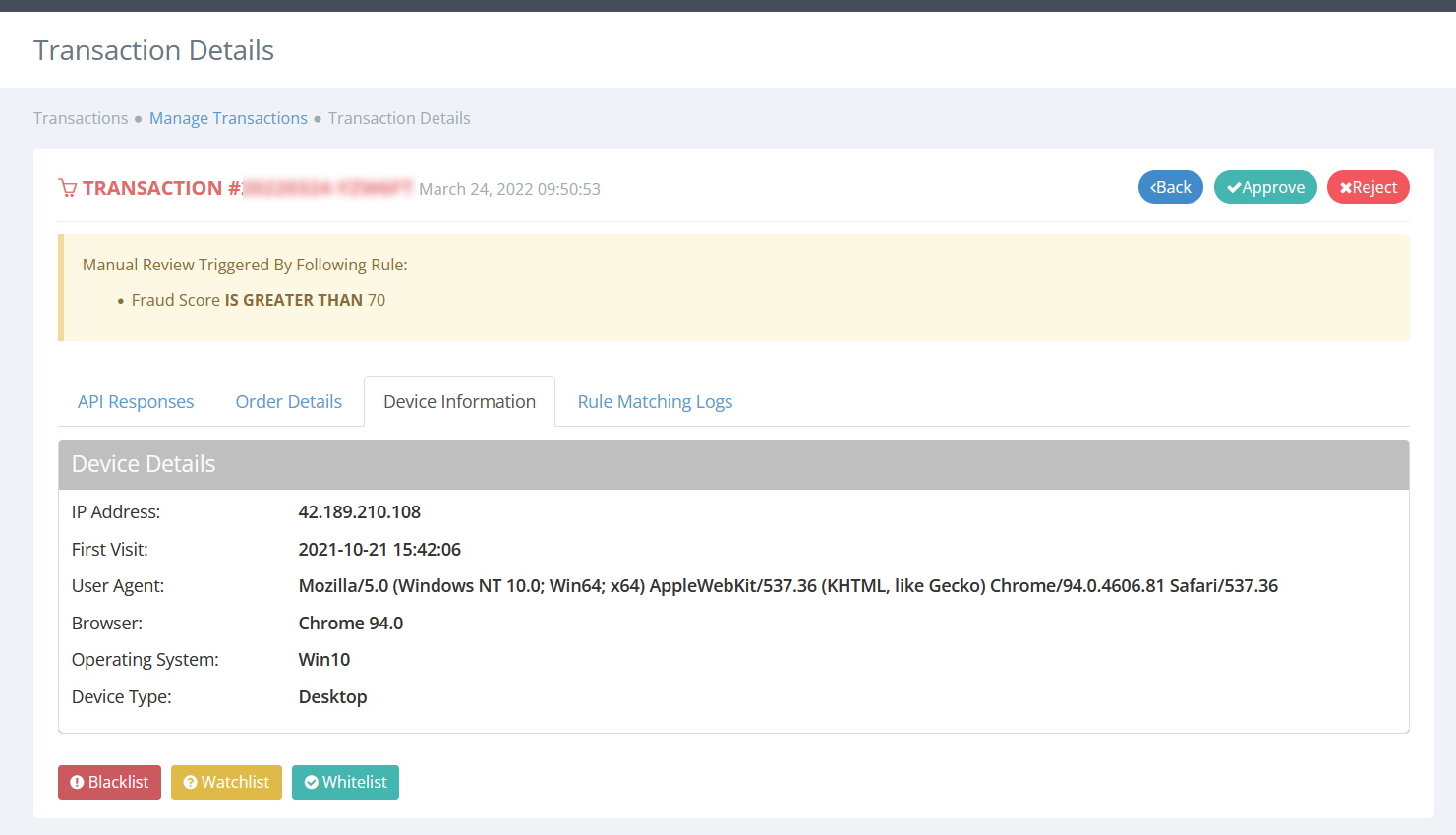Image resolution: width=1456 pixels, height=835 pixels.
Task: Click the shopping cart icon beside Transaction number
Action: tap(67, 187)
